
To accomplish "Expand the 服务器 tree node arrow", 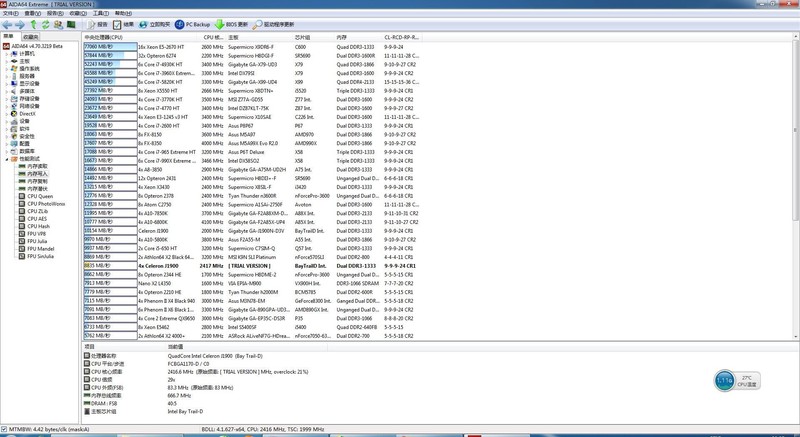I will coord(7,76).
